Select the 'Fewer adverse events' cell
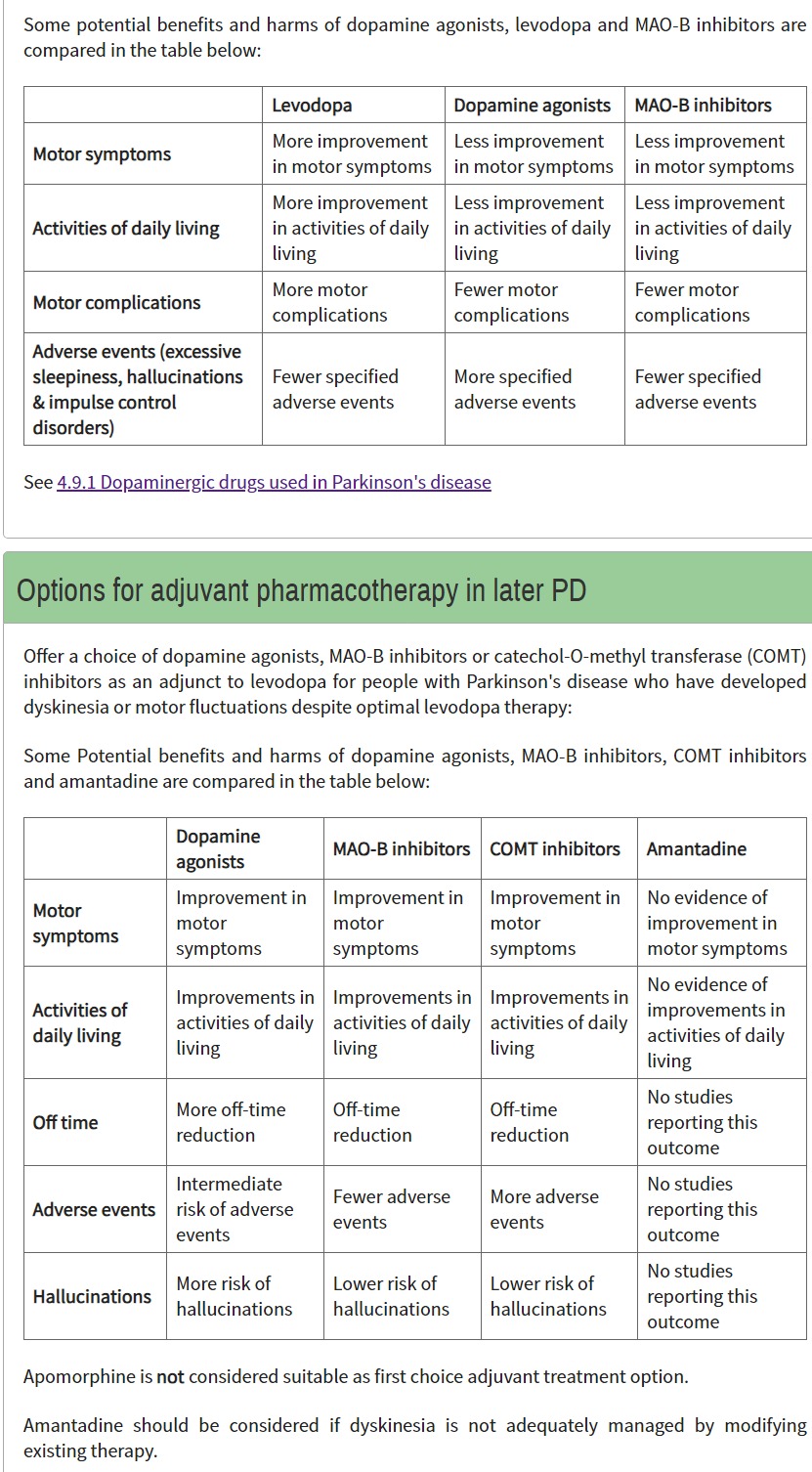Image resolution: width=812 pixels, height=1472 pixels. [x=391, y=1209]
